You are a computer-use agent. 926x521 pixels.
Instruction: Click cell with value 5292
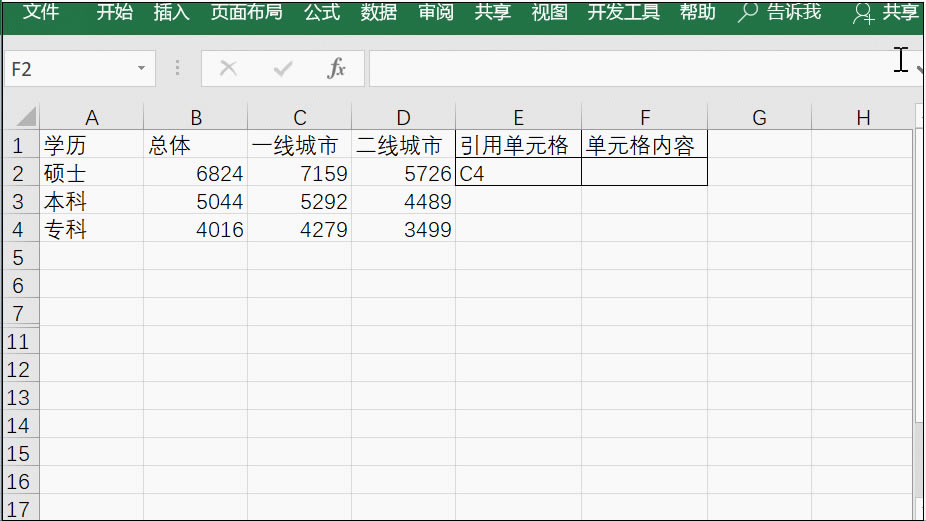tap(299, 201)
